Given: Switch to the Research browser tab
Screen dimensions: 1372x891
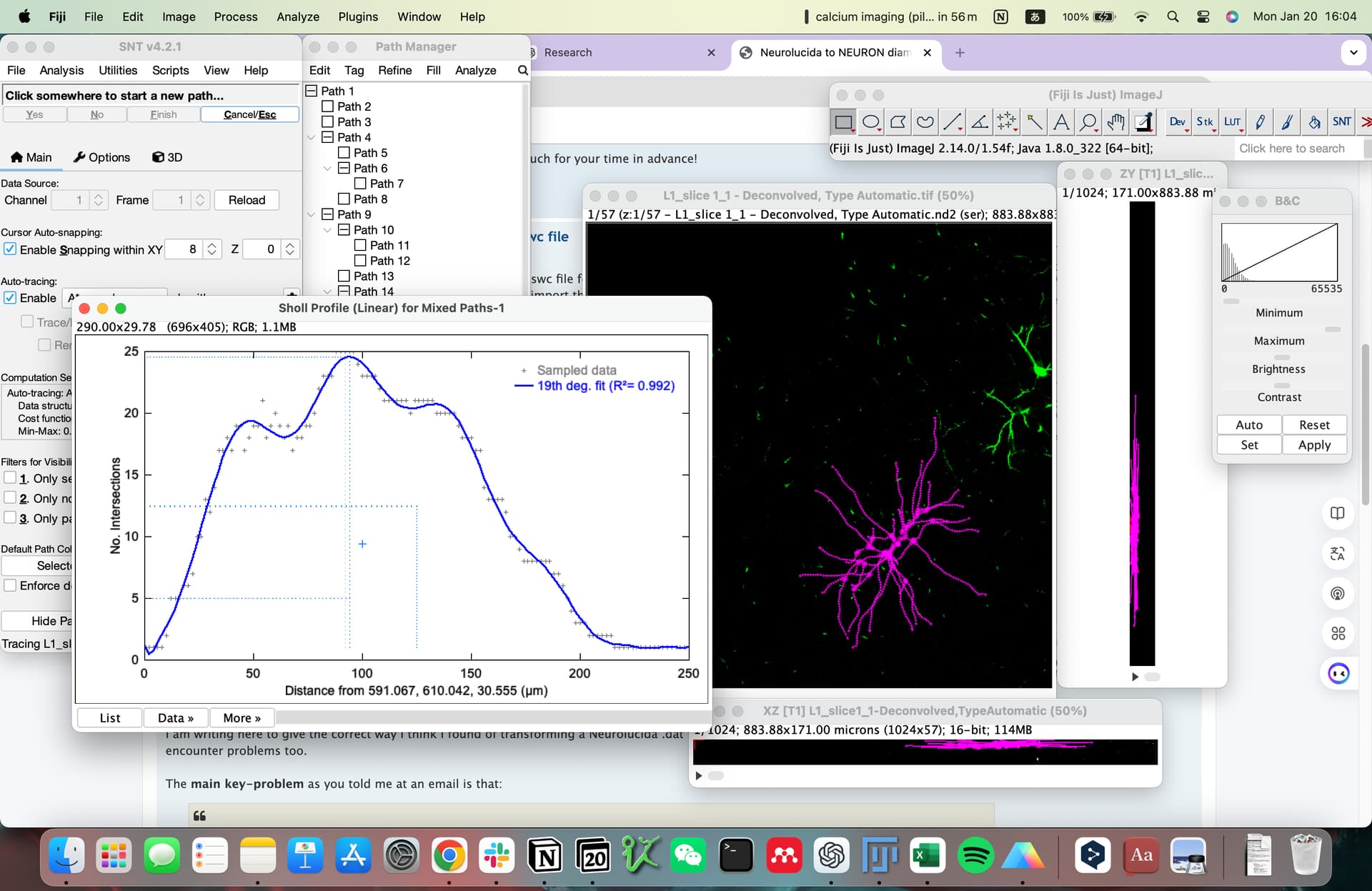Looking at the screenshot, I should point(568,52).
